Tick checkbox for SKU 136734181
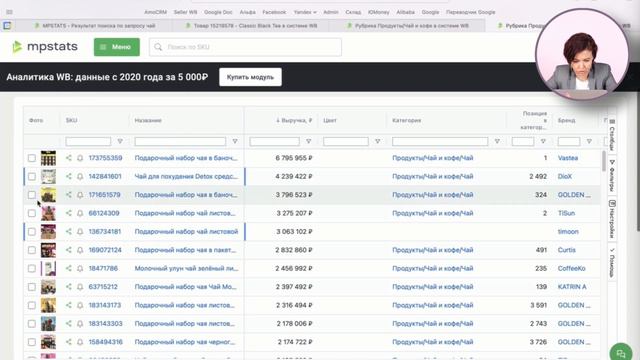This screenshot has height=360, width=640. click(x=32, y=231)
